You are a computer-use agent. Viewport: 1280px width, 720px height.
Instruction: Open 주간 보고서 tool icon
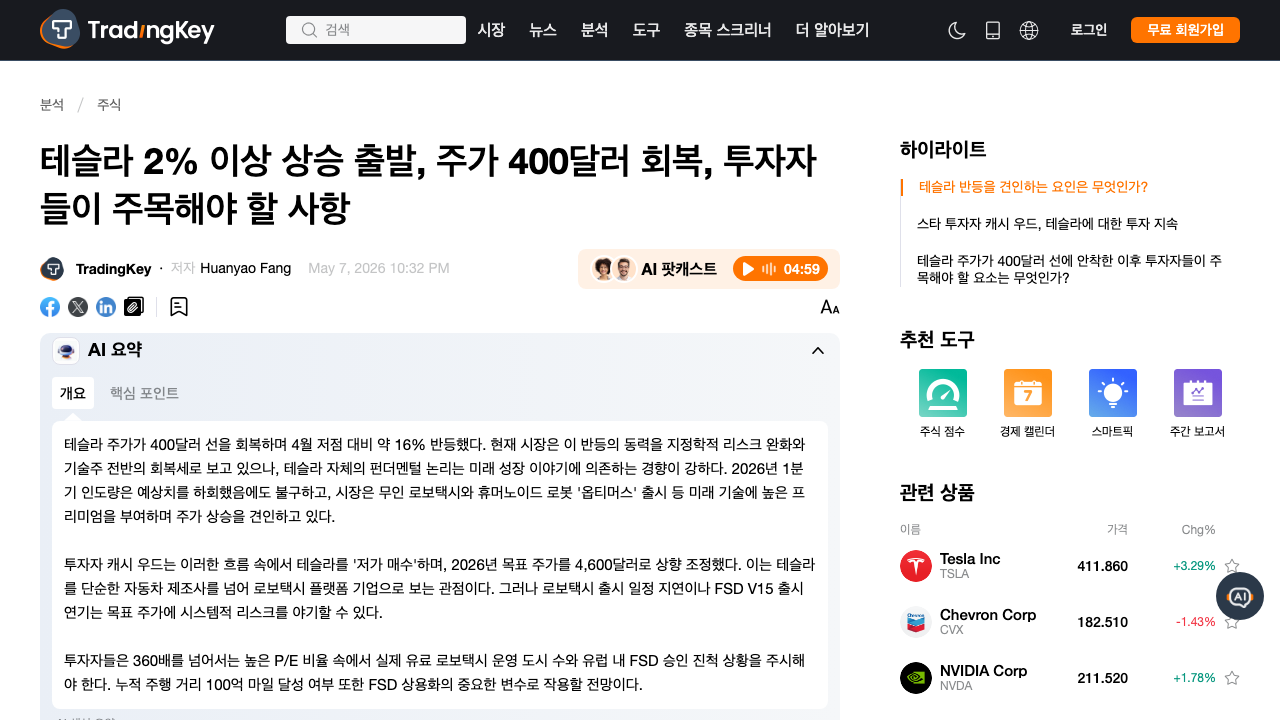[1198, 393]
